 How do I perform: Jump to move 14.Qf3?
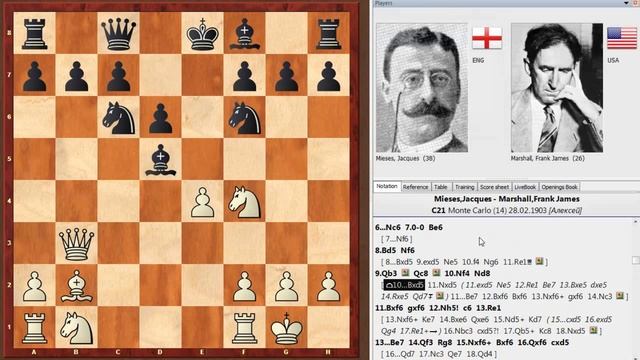point(422,342)
